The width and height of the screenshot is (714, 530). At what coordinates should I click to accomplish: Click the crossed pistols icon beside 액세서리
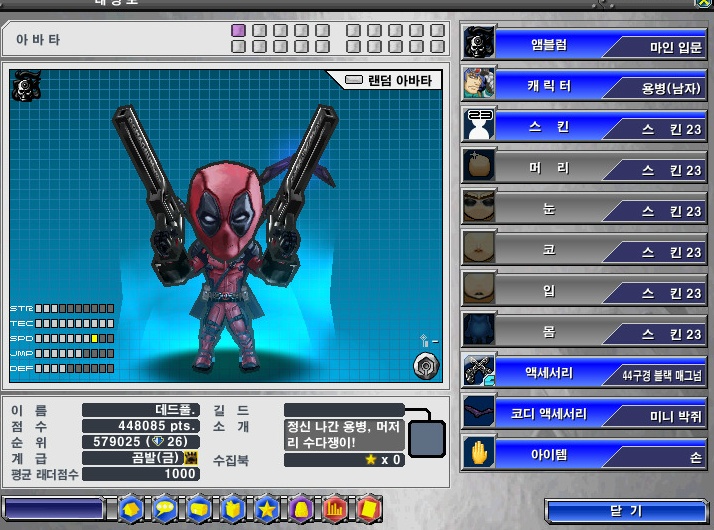(479, 371)
